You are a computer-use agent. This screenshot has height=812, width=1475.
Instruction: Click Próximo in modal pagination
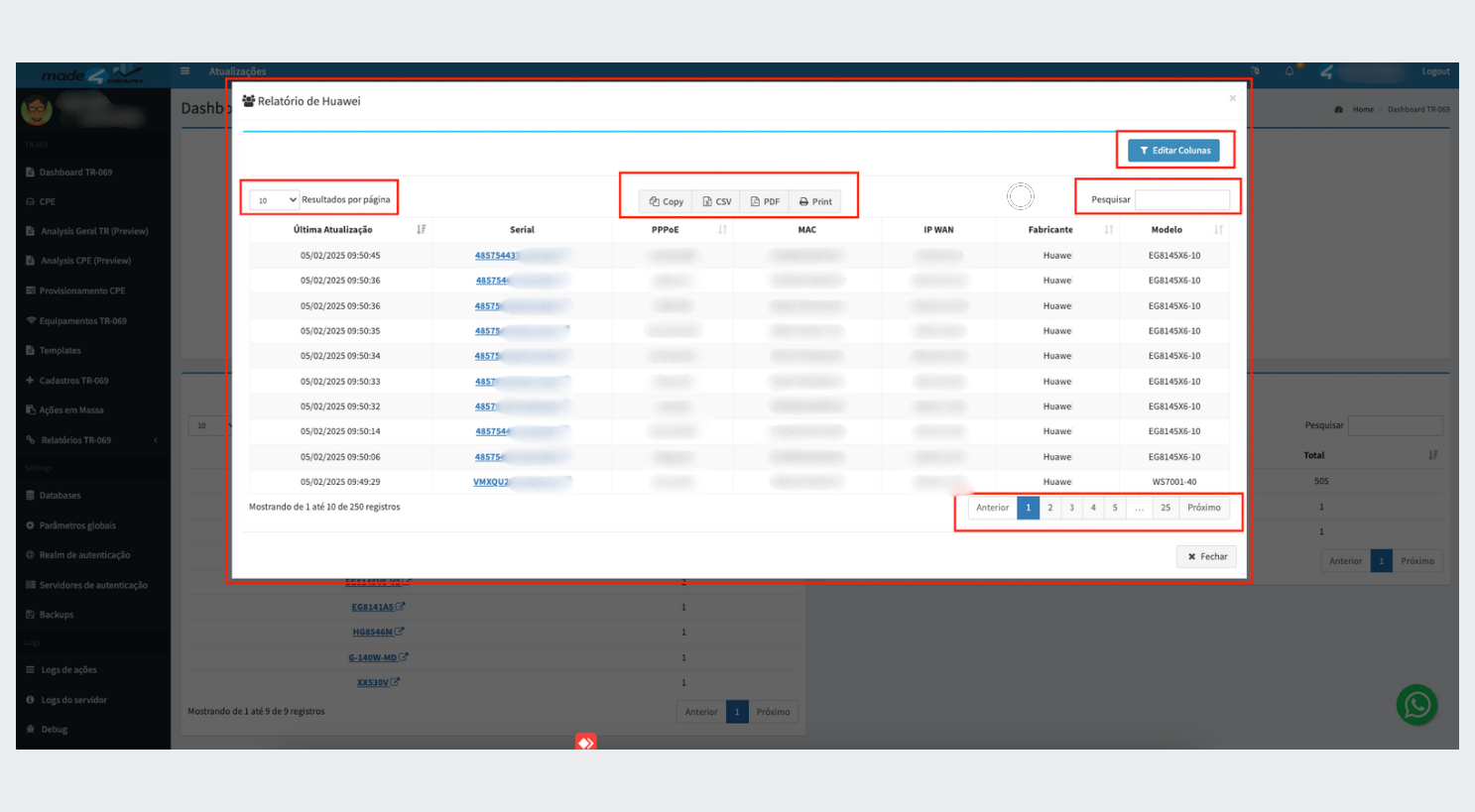[1203, 508]
